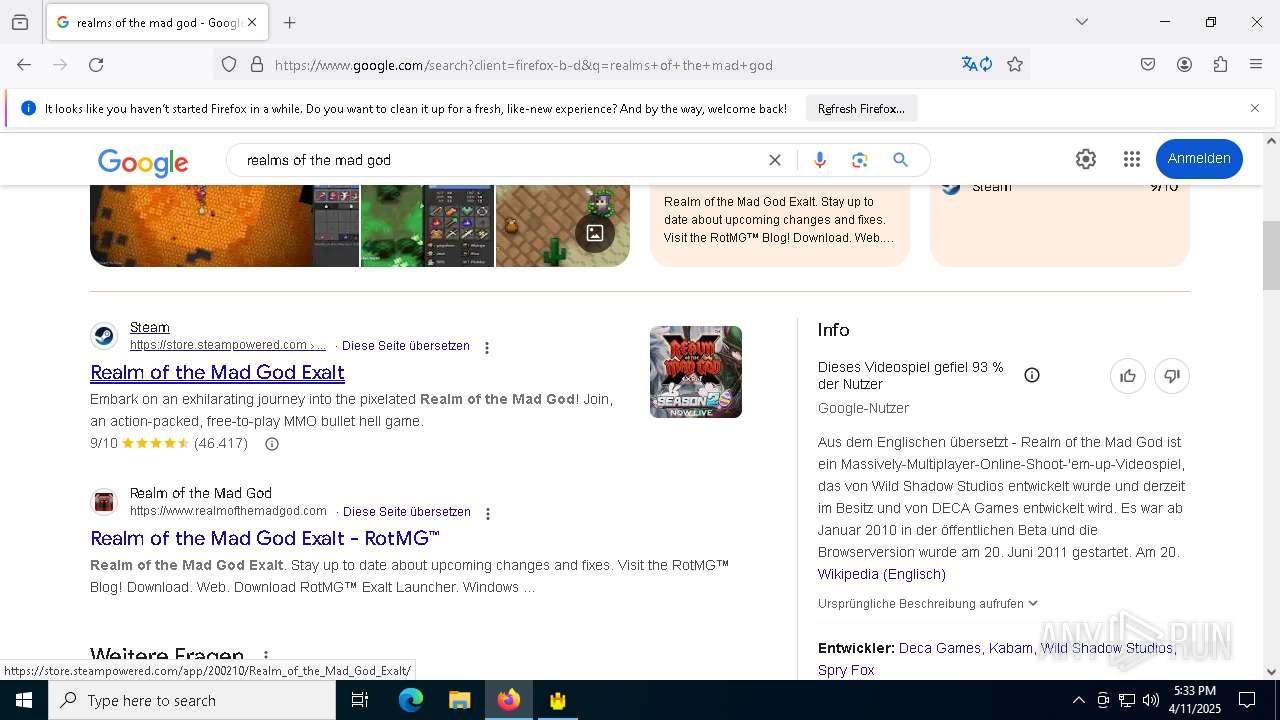This screenshot has width=1280, height=720.
Task: Show hidden system tray icons
Action: (x=1078, y=700)
